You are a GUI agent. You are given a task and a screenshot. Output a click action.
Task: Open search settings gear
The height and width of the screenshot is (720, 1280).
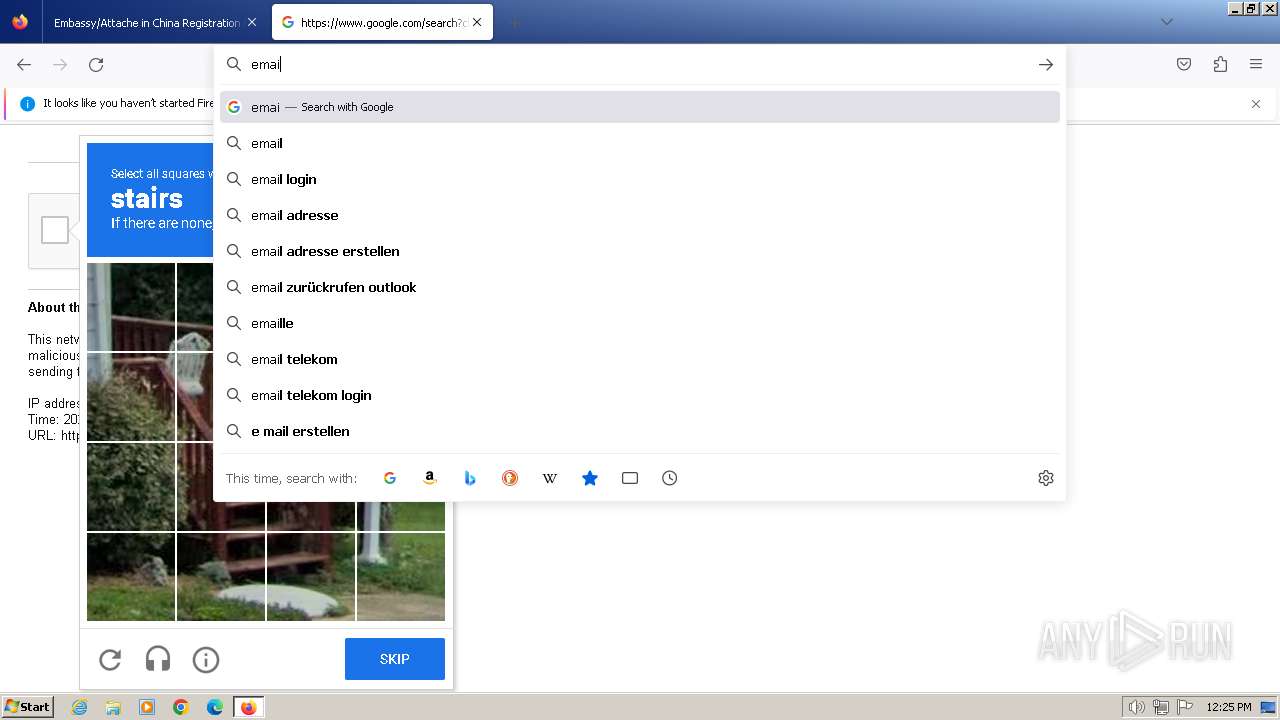tap(1046, 478)
